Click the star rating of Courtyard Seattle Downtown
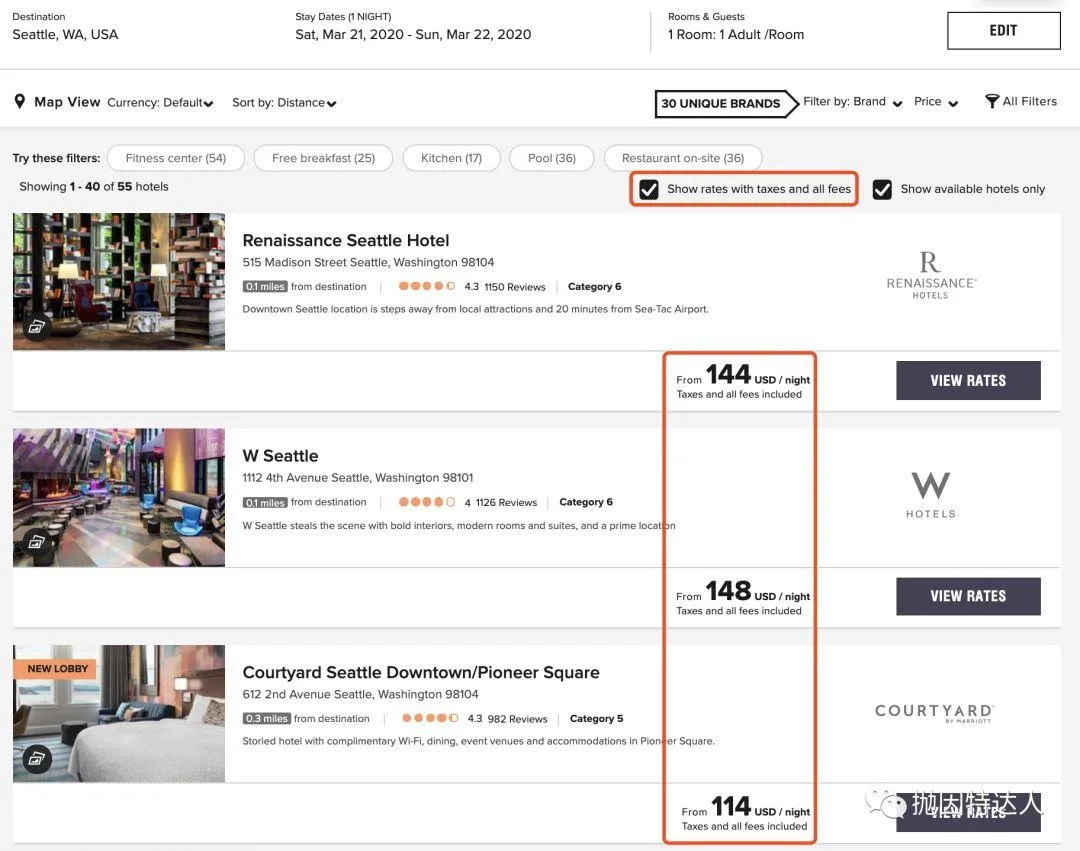Image resolution: width=1080 pixels, height=851 pixels. [x=430, y=718]
